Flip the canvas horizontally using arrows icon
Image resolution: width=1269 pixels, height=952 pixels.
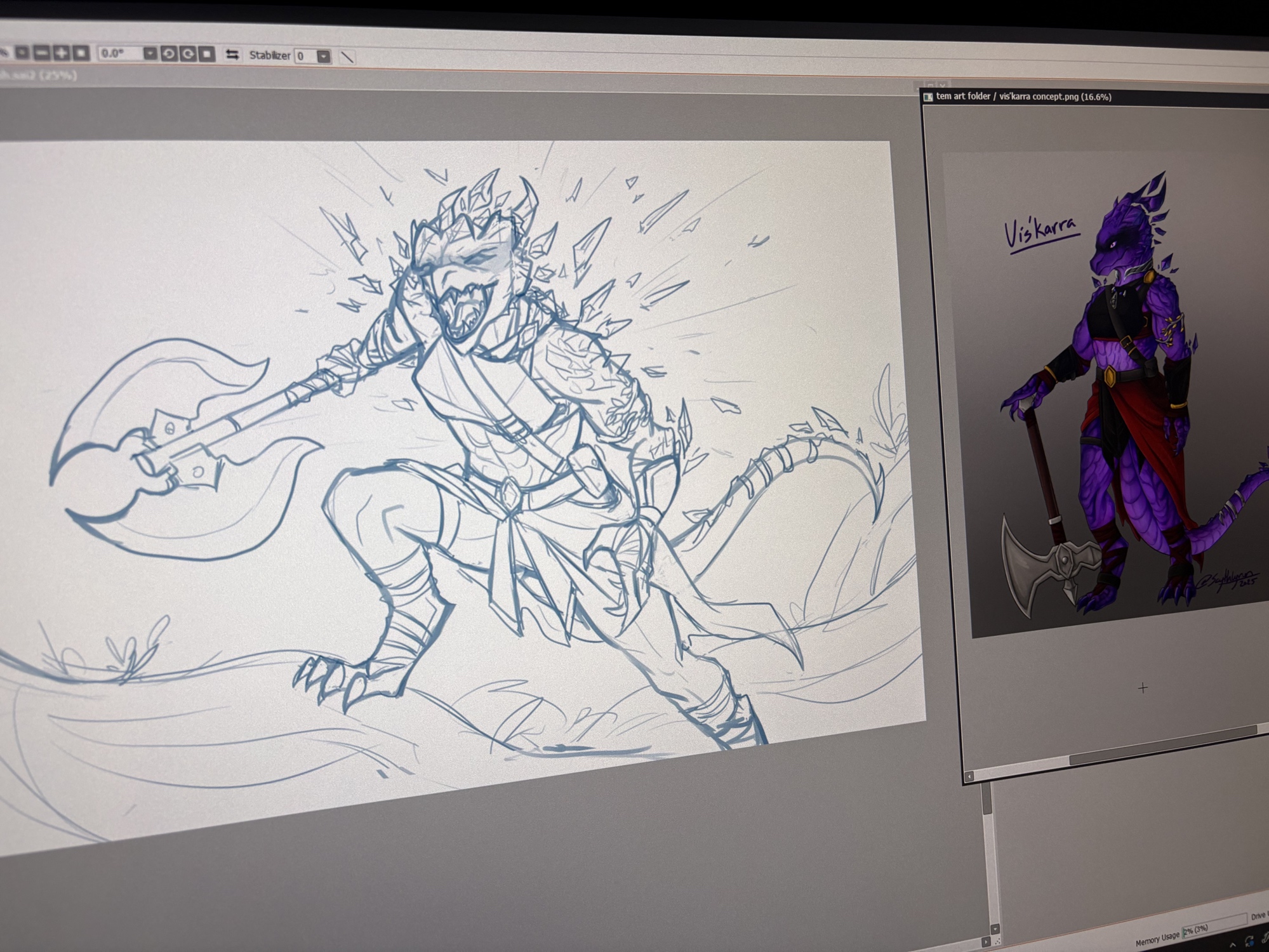(x=232, y=55)
